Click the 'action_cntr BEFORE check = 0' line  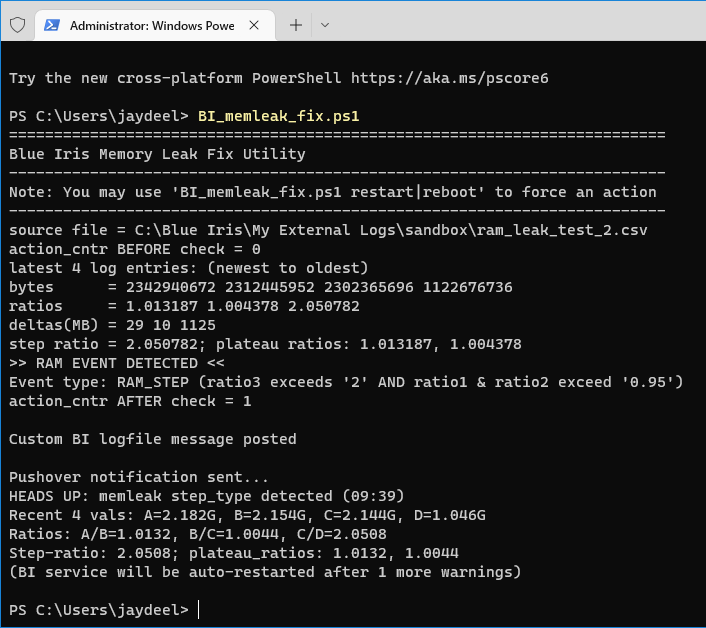(135, 249)
